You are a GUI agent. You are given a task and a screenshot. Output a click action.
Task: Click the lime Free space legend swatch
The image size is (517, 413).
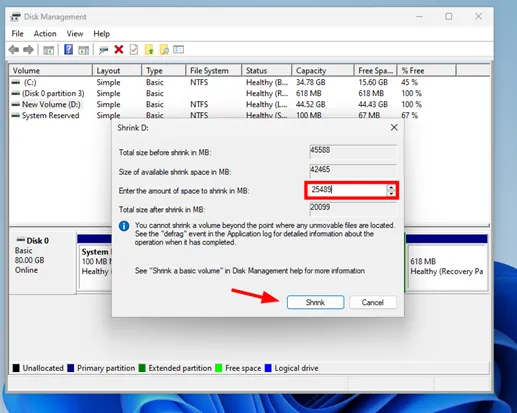pos(219,368)
